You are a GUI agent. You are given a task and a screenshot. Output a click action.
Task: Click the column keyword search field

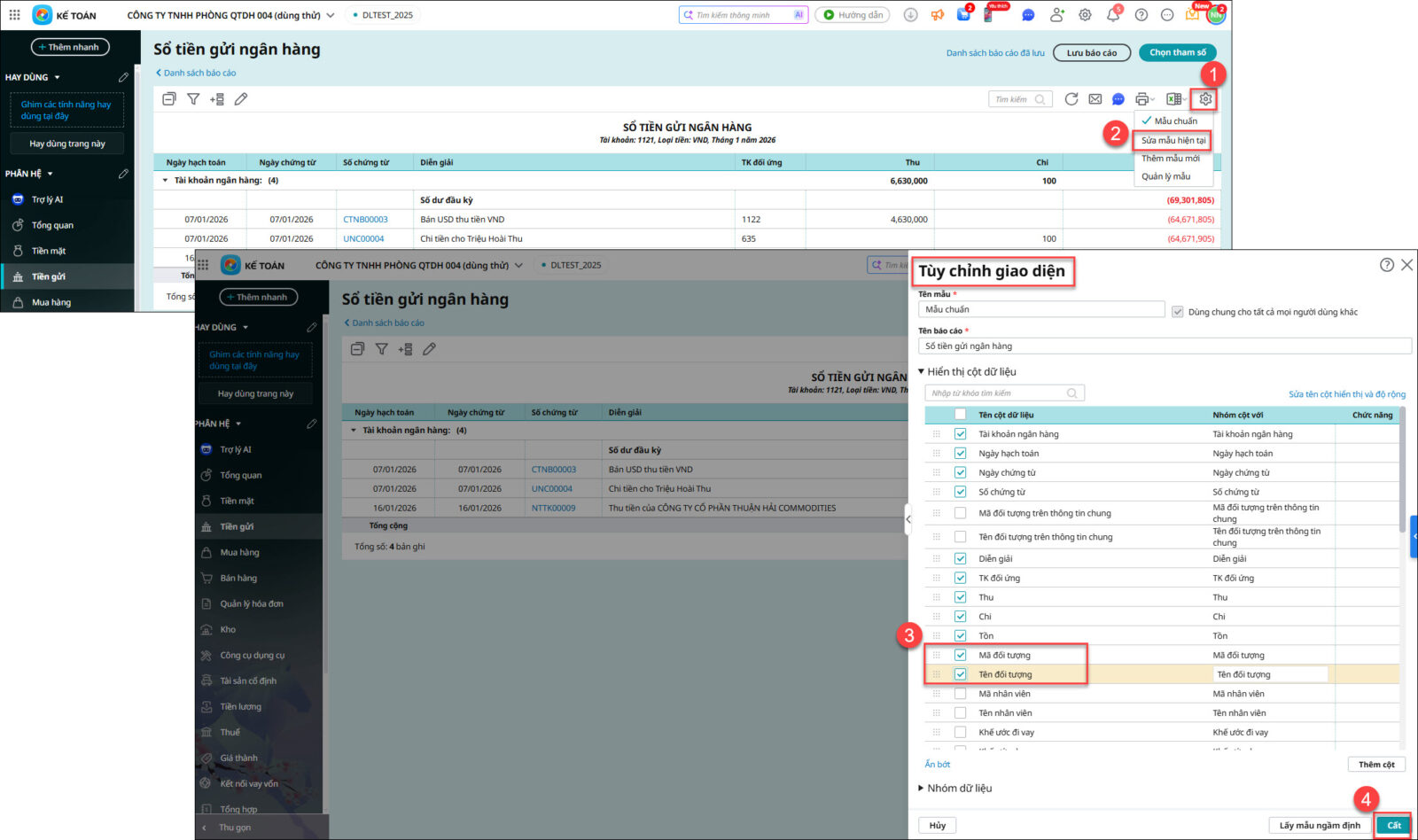click(997, 393)
